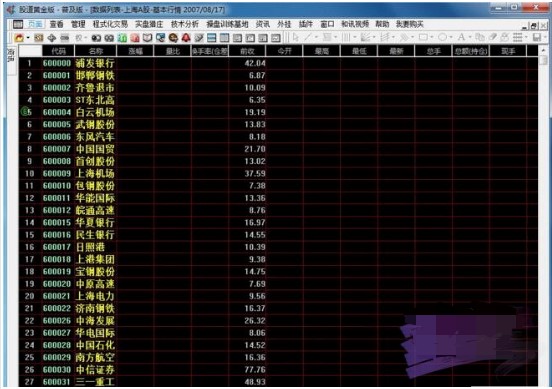The height and width of the screenshot is (389, 552).
Task: Select the fan lines drawing tool
Action: 365,37
